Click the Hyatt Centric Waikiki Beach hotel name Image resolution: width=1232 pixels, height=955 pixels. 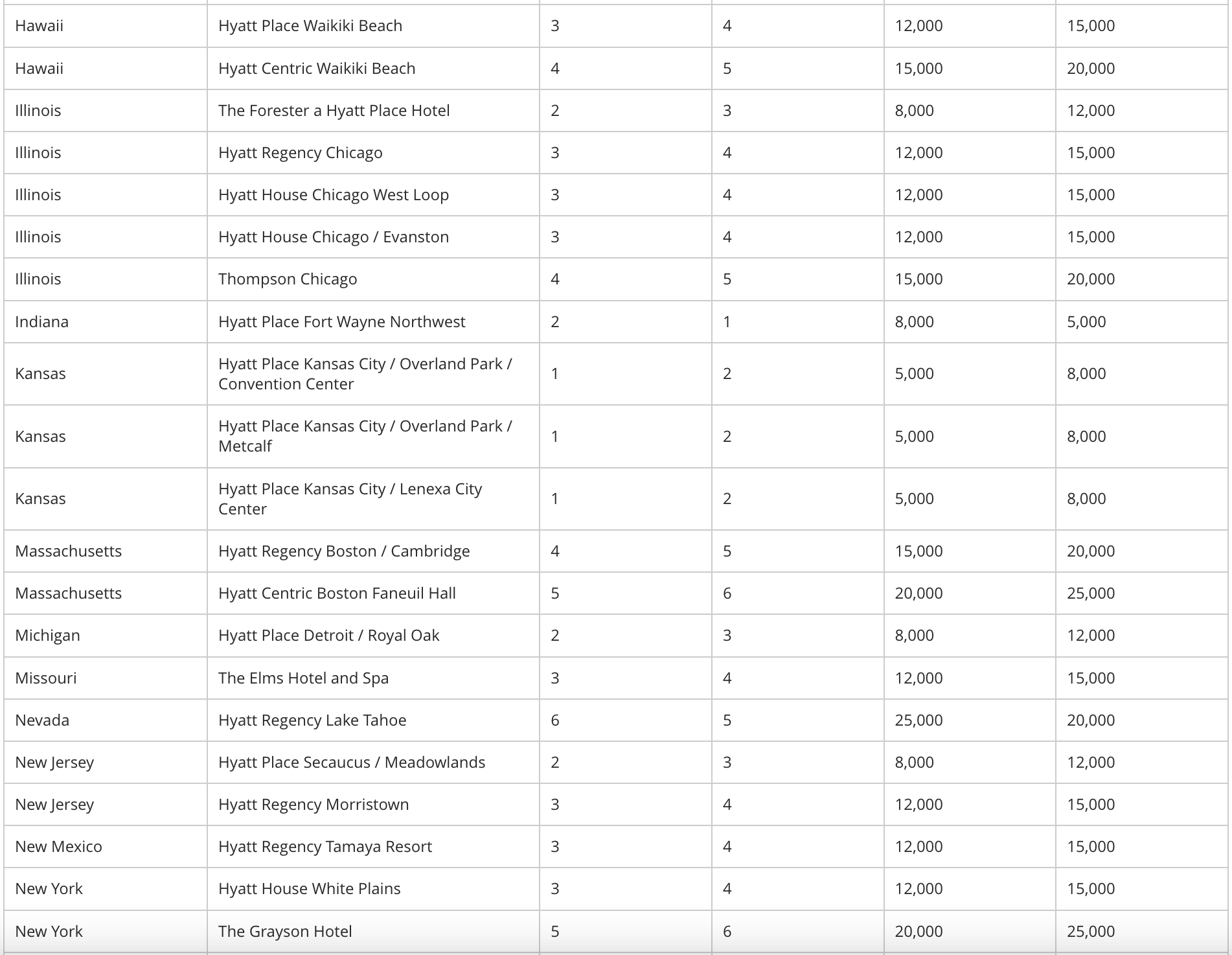pos(317,68)
